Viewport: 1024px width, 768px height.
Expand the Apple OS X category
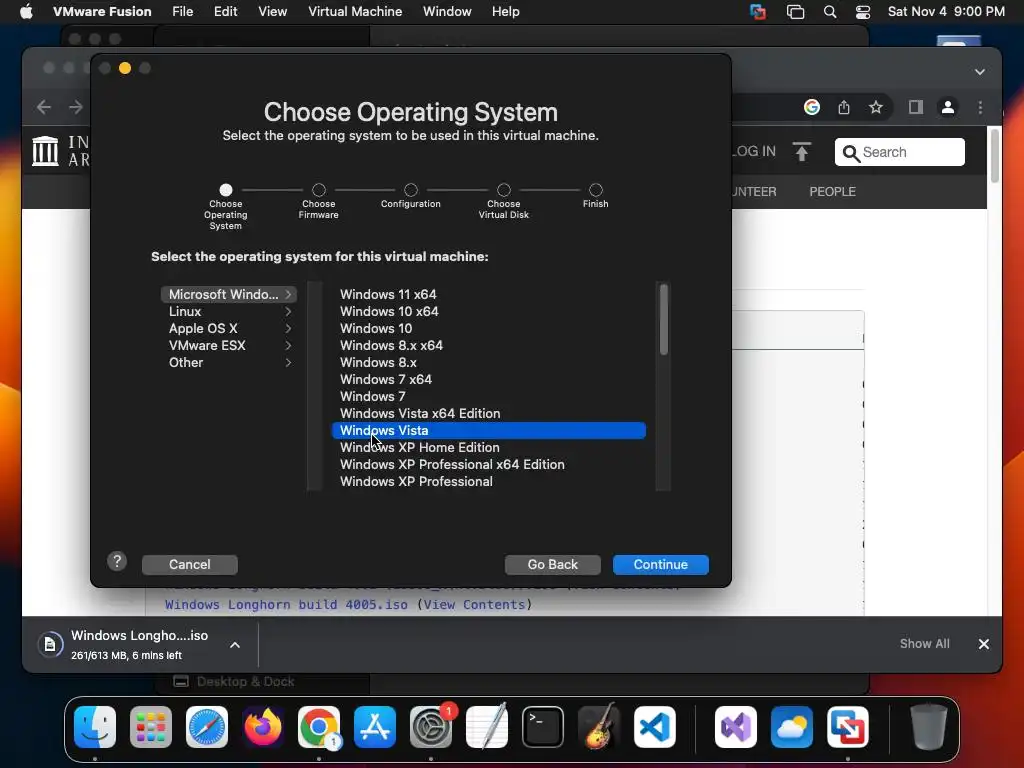coord(229,328)
